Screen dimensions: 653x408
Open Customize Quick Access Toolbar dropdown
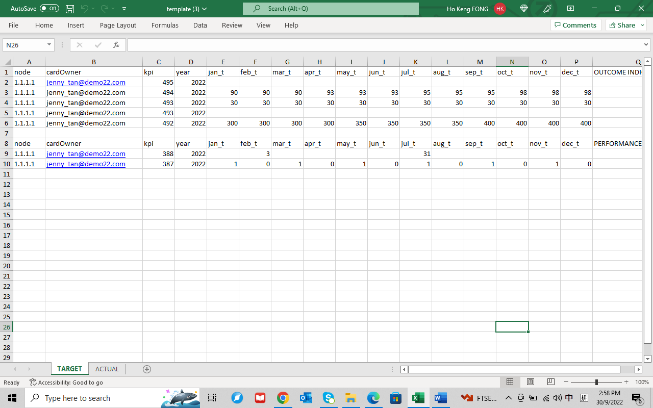point(126,8)
